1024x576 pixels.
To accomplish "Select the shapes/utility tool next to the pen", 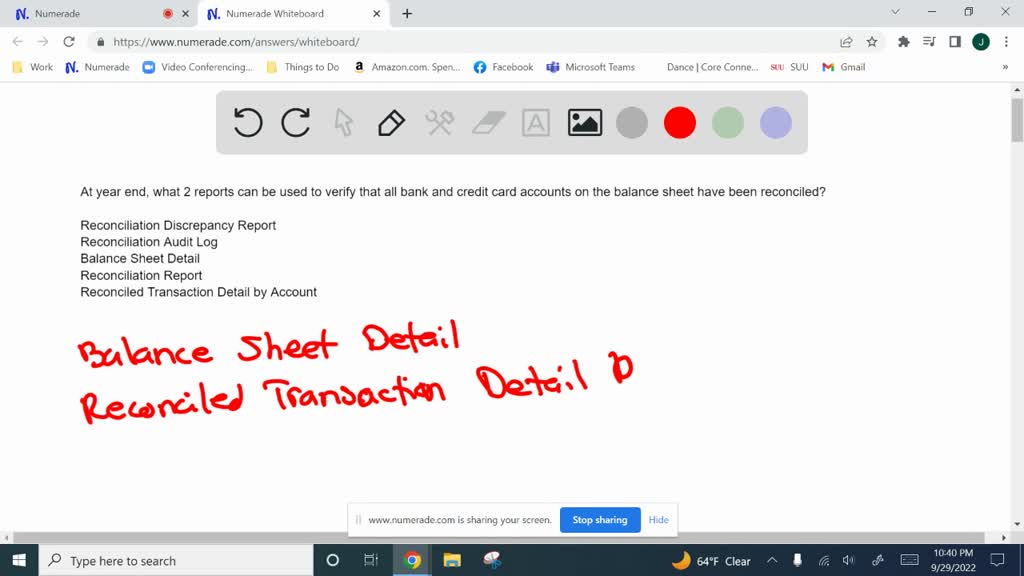I will pos(438,122).
